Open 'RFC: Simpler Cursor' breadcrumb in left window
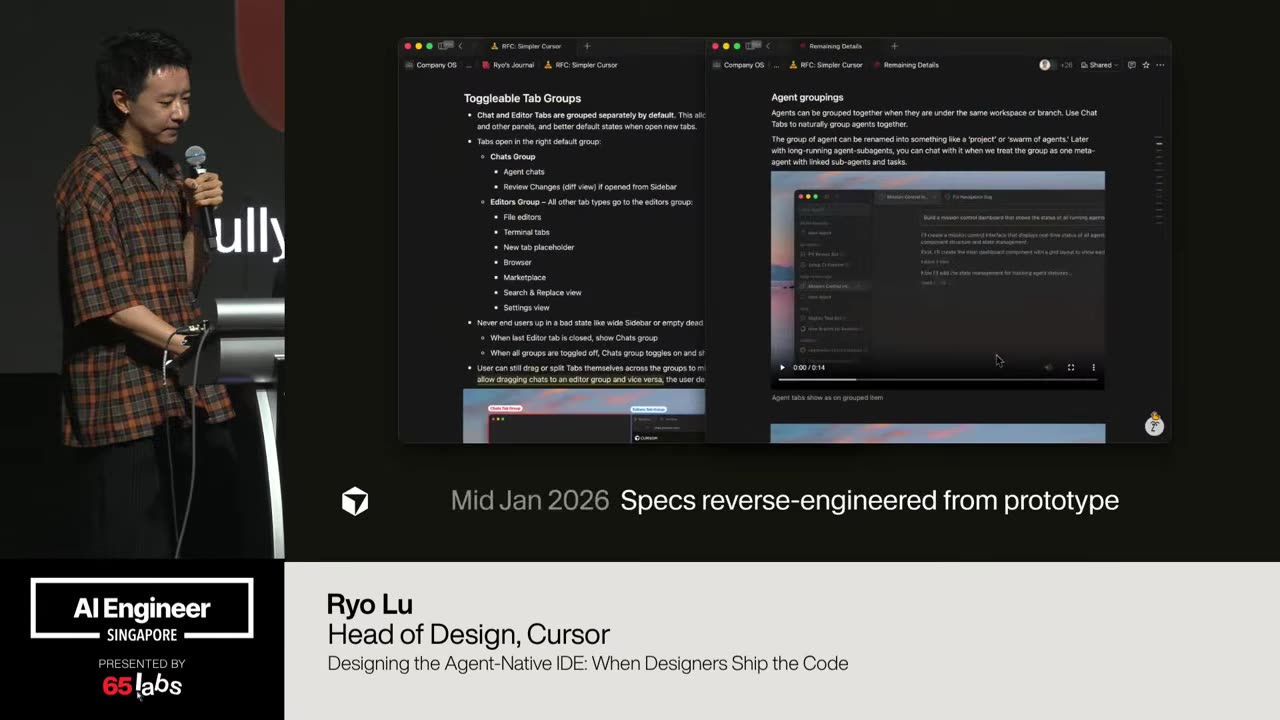Viewport: 1280px width, 720px height. pos(581,65)
